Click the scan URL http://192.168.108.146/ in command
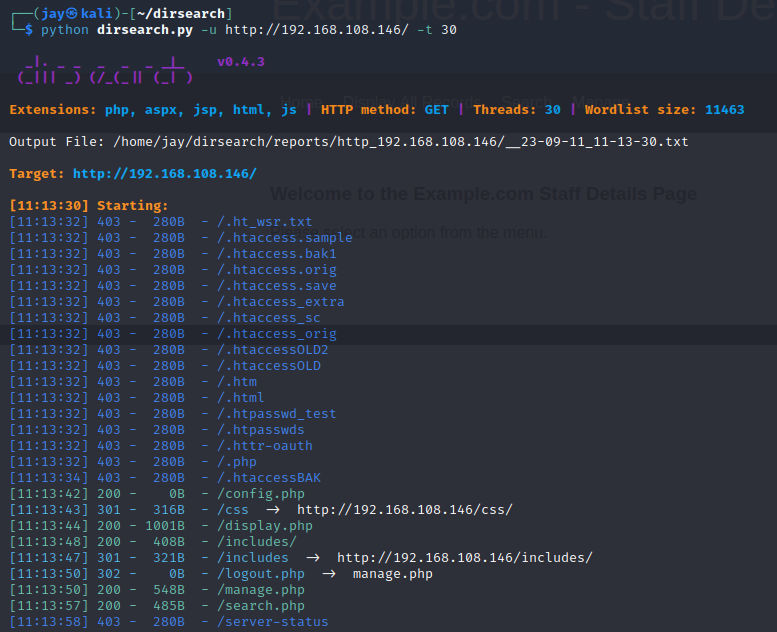 317,30
